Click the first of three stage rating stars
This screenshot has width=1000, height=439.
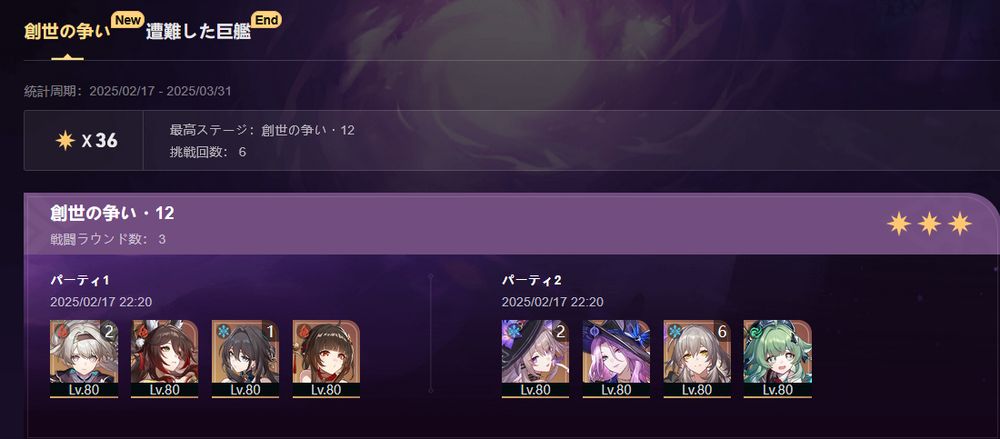899,223
